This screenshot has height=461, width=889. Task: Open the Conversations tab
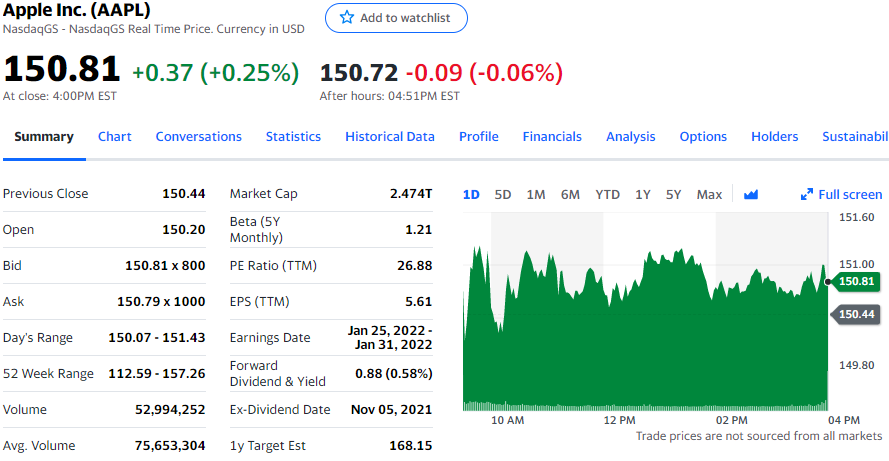pos(198,137)
